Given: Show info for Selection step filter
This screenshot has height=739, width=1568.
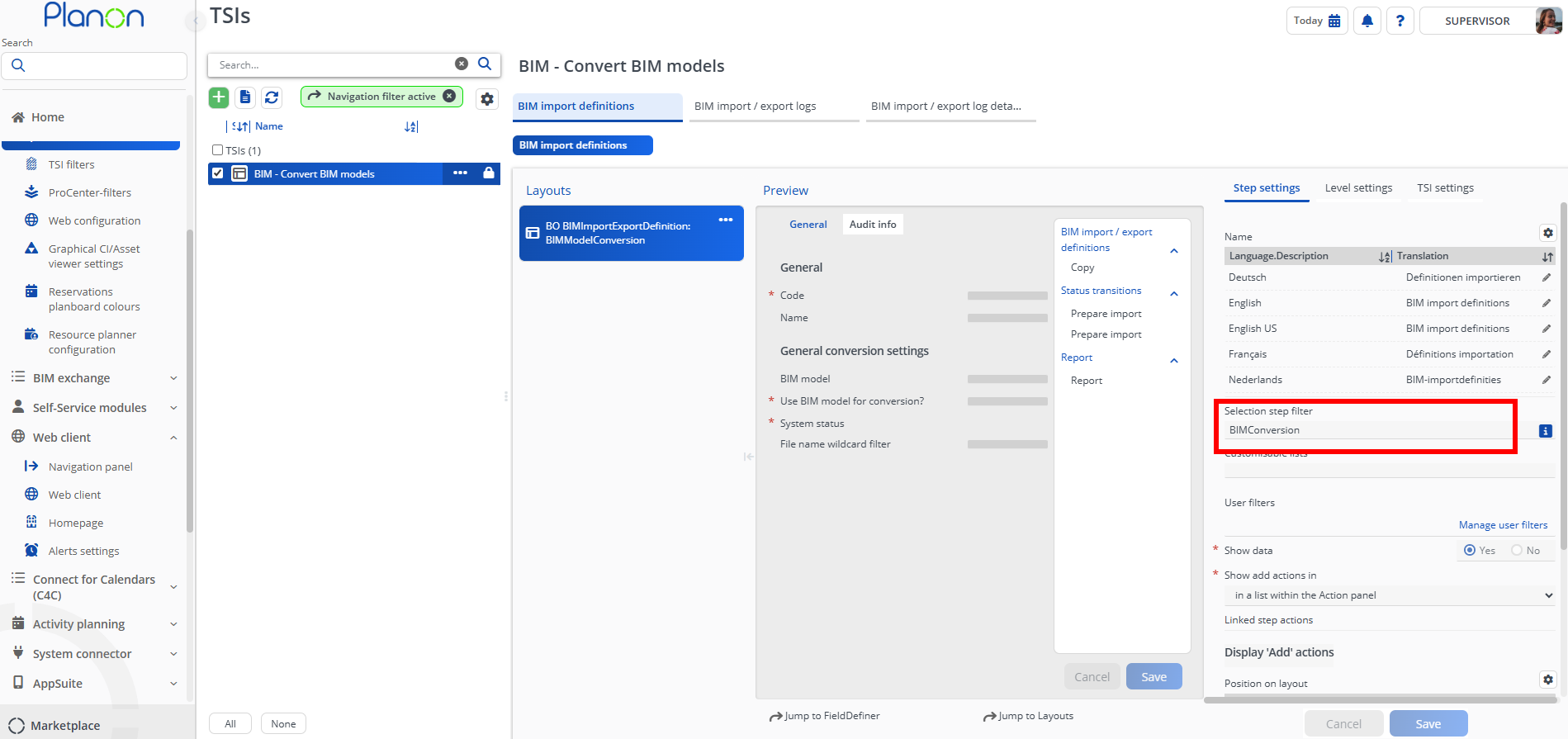Looking at the screenshot, I should point(1546,431).
